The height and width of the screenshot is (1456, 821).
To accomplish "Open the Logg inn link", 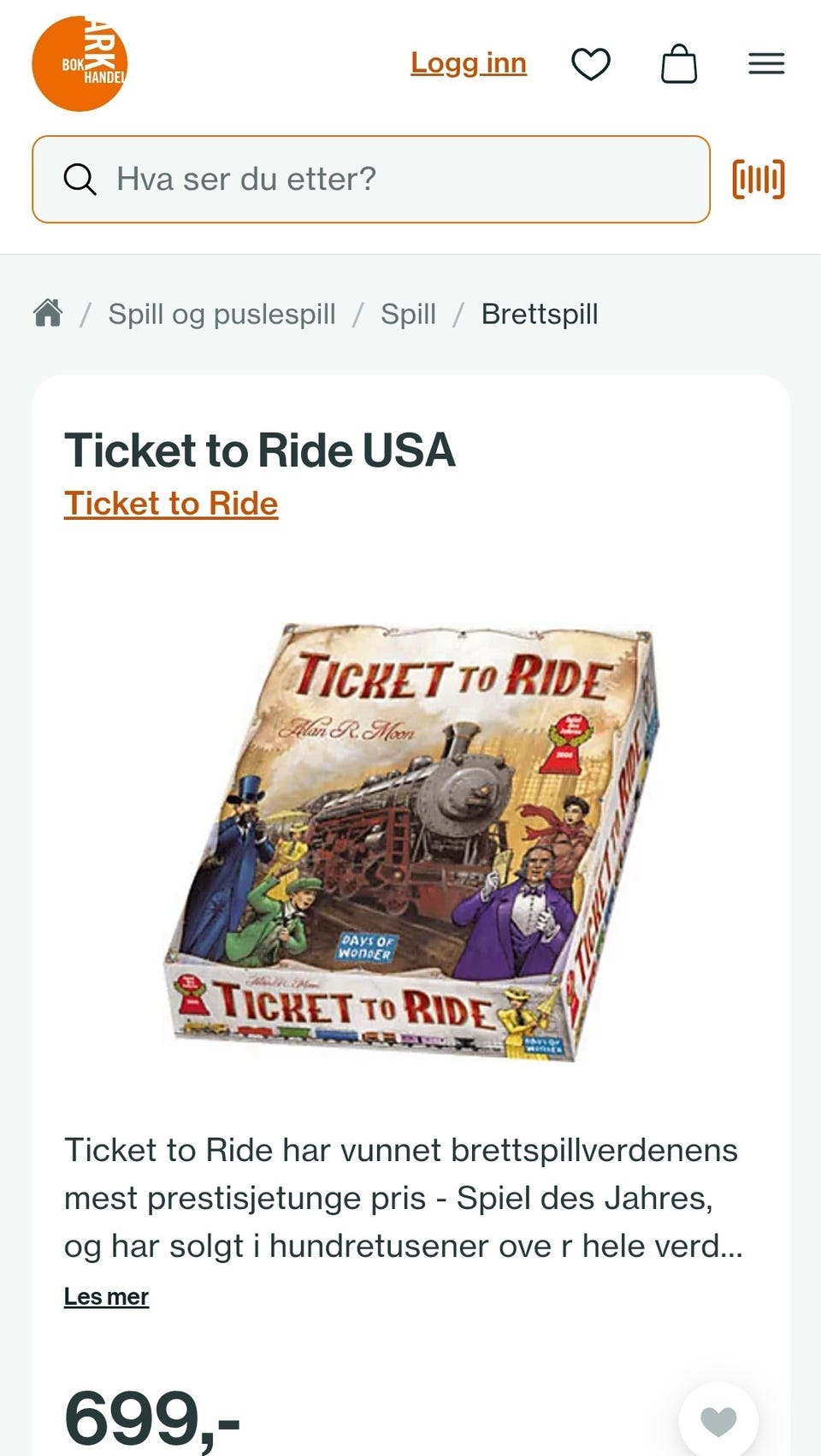I will [x=469, y=63].
